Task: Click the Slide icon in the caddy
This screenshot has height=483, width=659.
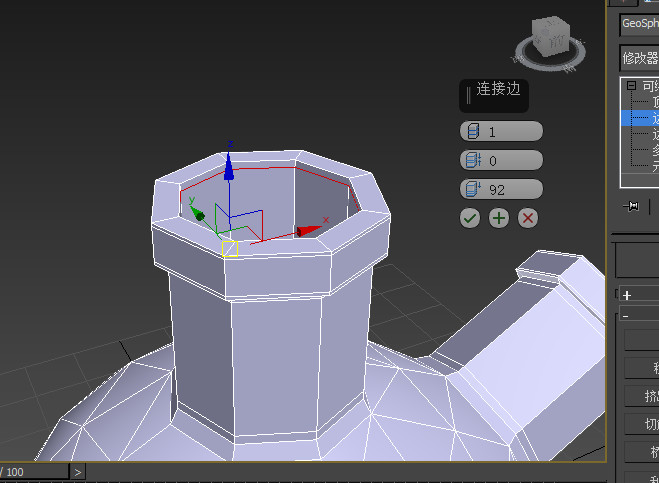Action: (x=471, y=189)
